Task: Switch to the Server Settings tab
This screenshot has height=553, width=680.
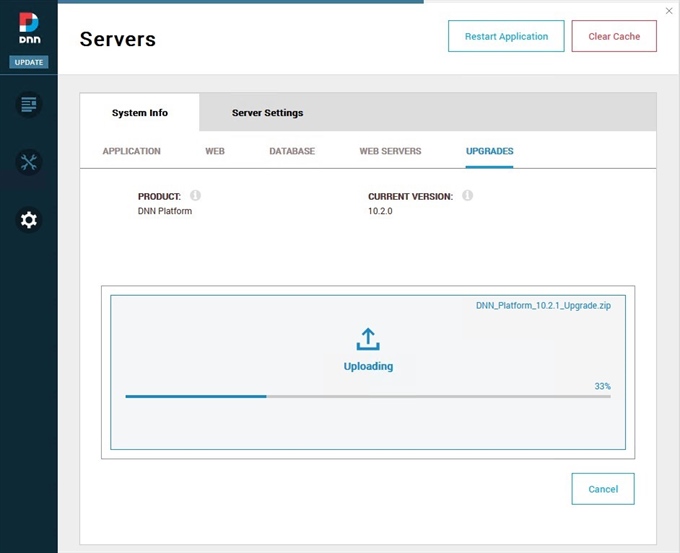Action: tap(267, 113)
